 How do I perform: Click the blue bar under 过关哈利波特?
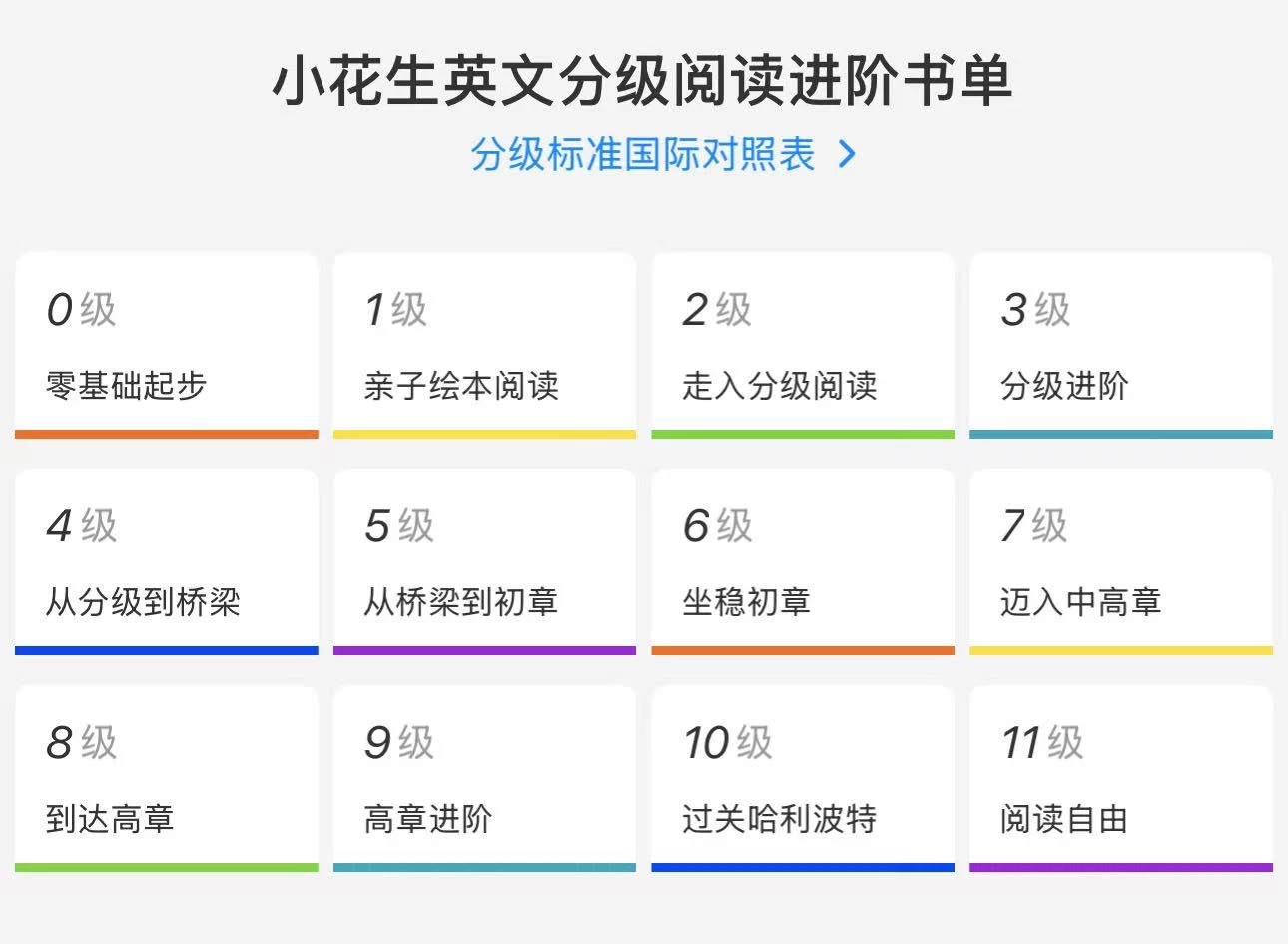(x=803, y=867)
